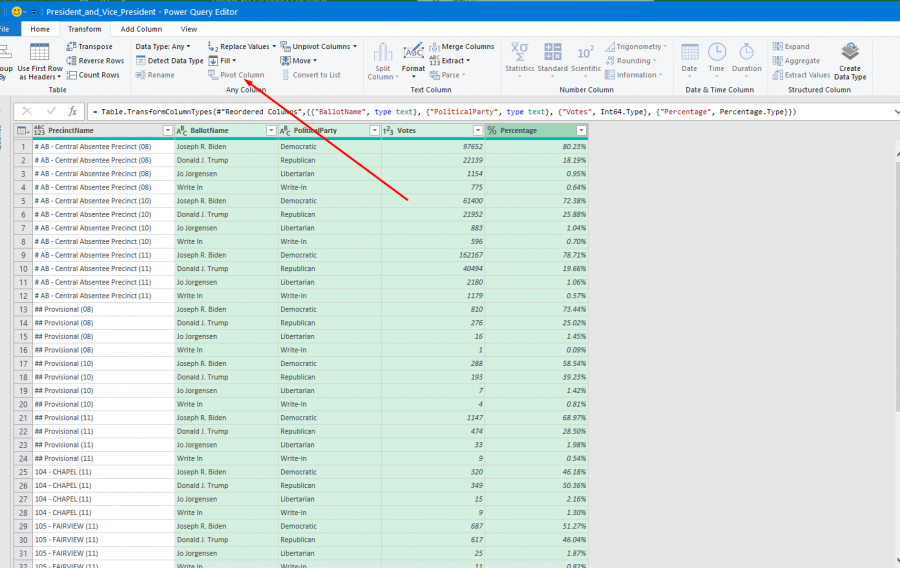Select Reverse Rows tool

[95, 61]
